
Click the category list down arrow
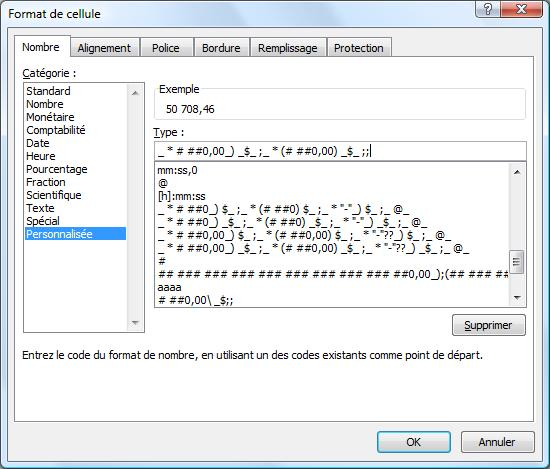(135, 323)
